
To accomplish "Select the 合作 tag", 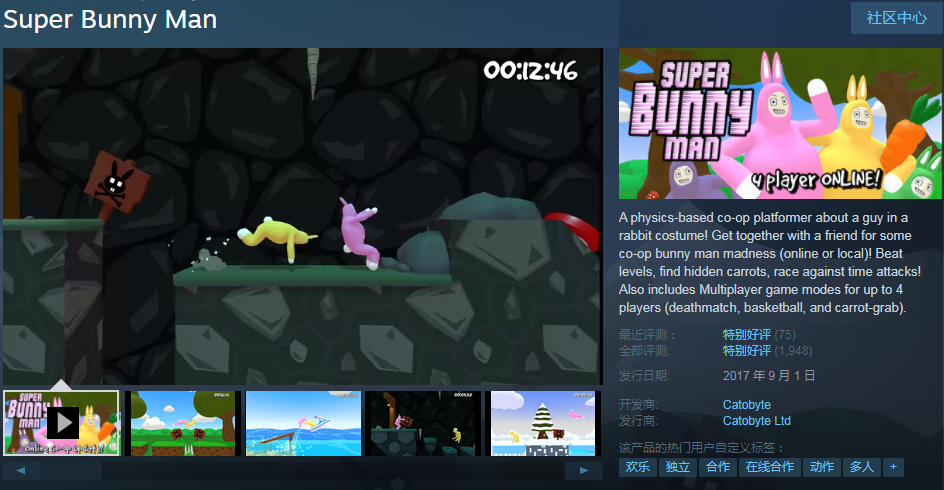I will (x=718, y=467).
